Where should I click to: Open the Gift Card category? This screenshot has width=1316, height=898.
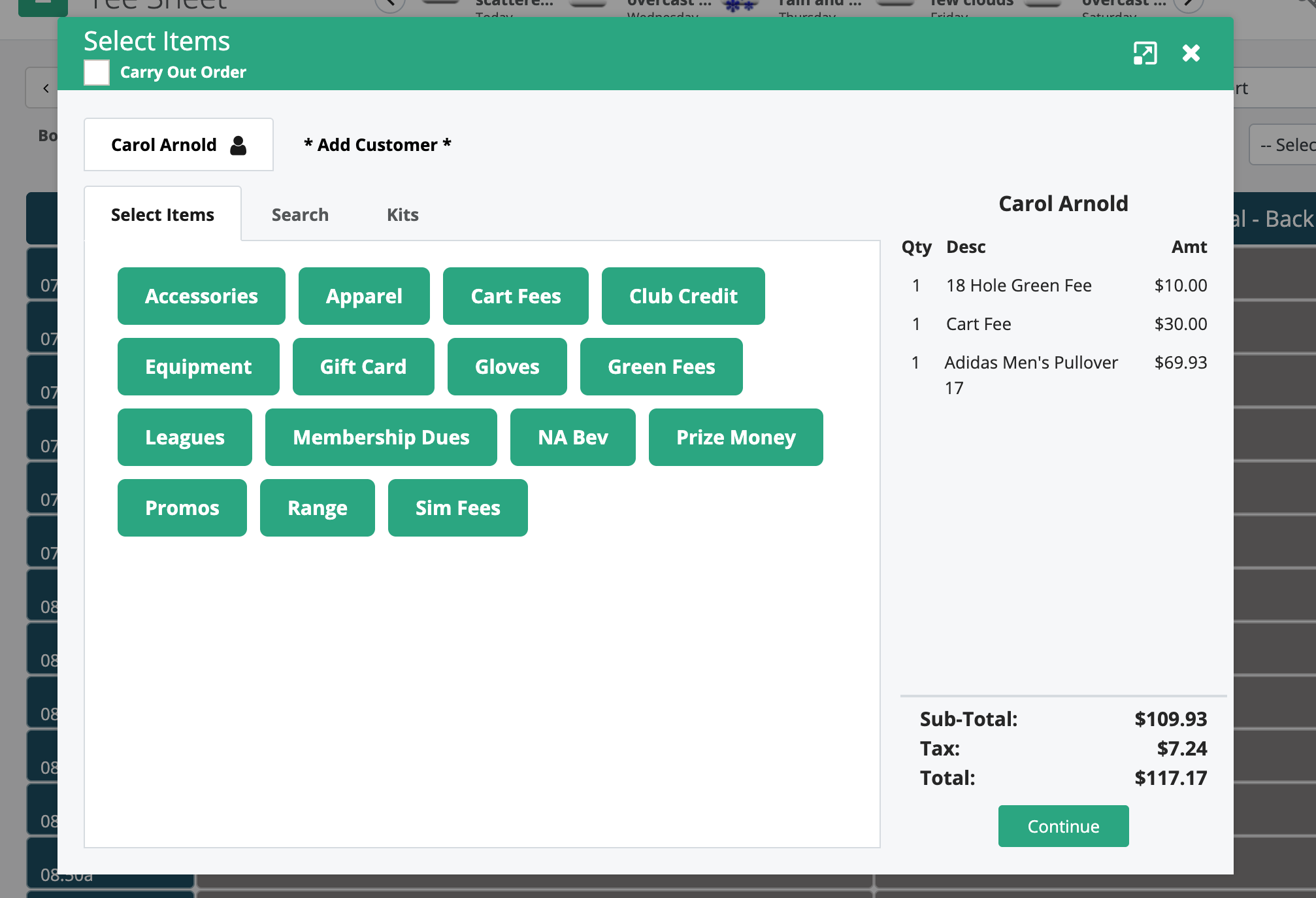[363, 367]
